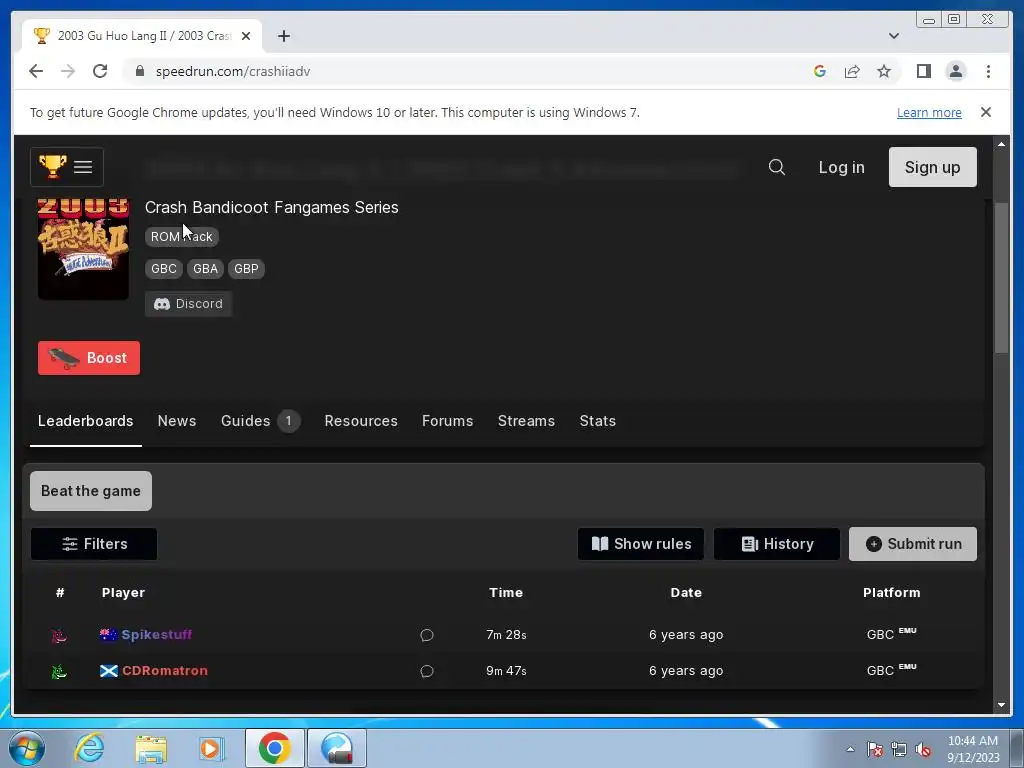Dismiss the Chrome update notification bar
The image size is (1024, 768).
point(986,112)
